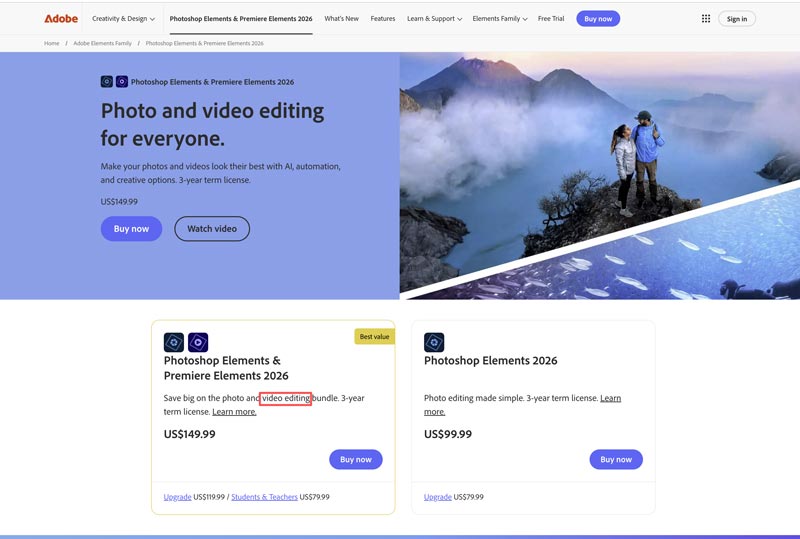Go to Adobe Elements Family breadcrumb

click(x=103, y=43)
